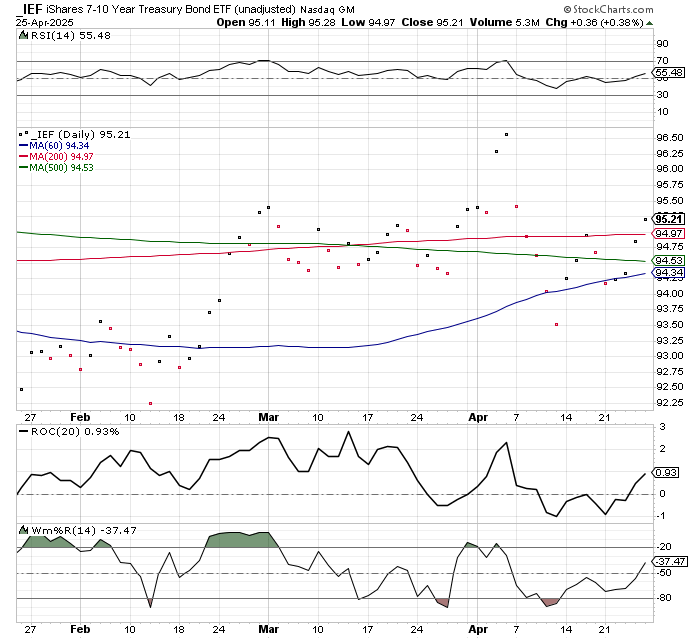Click the 37.47 Williams %R value tag

tap(668, 562)
